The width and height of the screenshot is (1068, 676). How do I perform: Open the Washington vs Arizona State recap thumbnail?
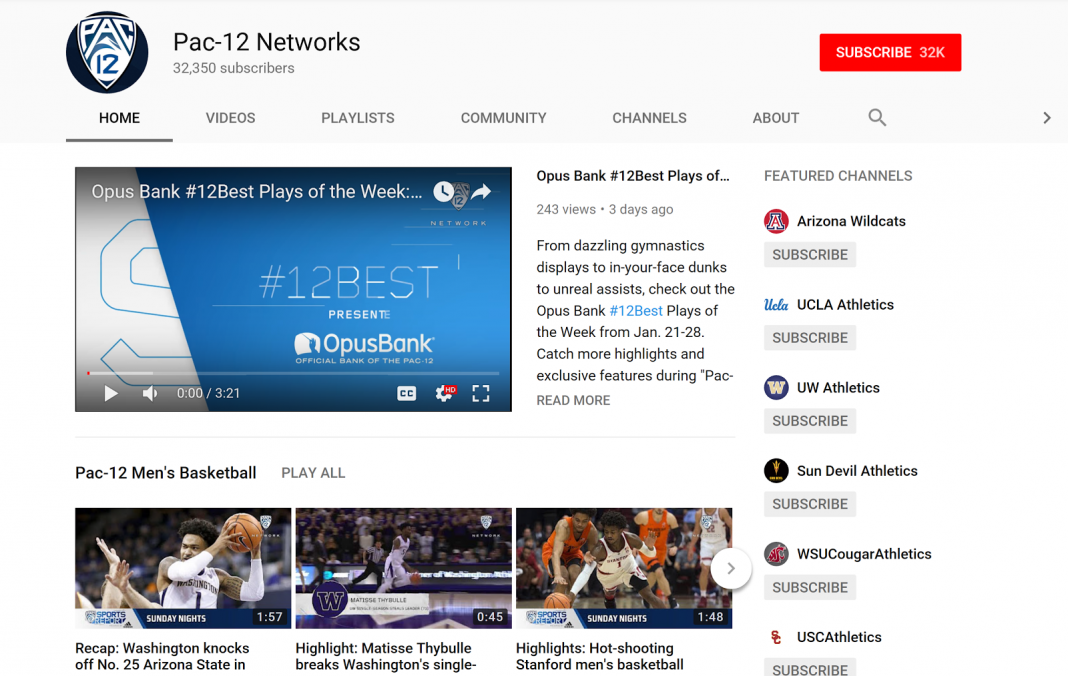(x=183, y=568)
